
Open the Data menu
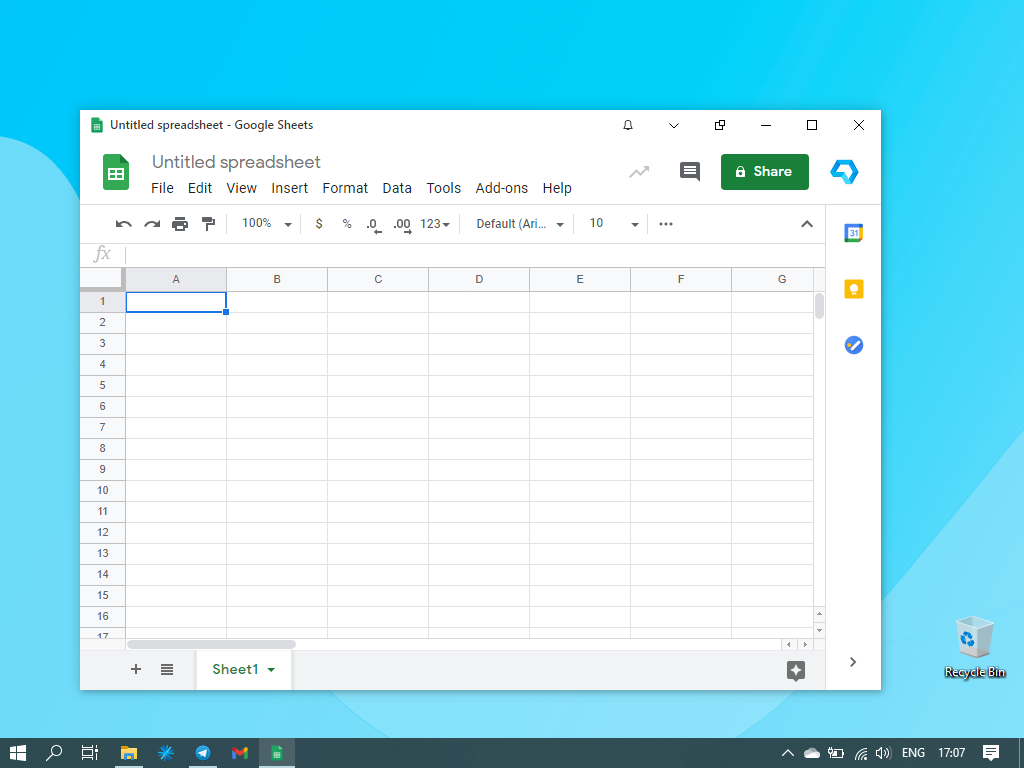tap(397, 188)
